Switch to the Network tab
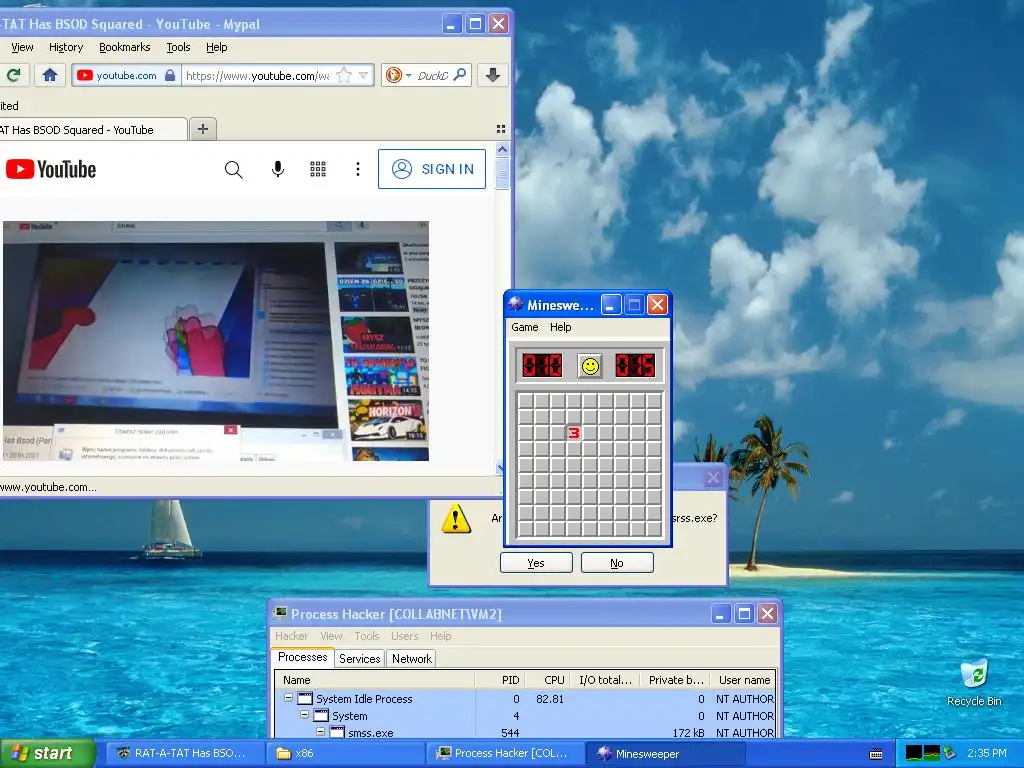 [411, 659]
